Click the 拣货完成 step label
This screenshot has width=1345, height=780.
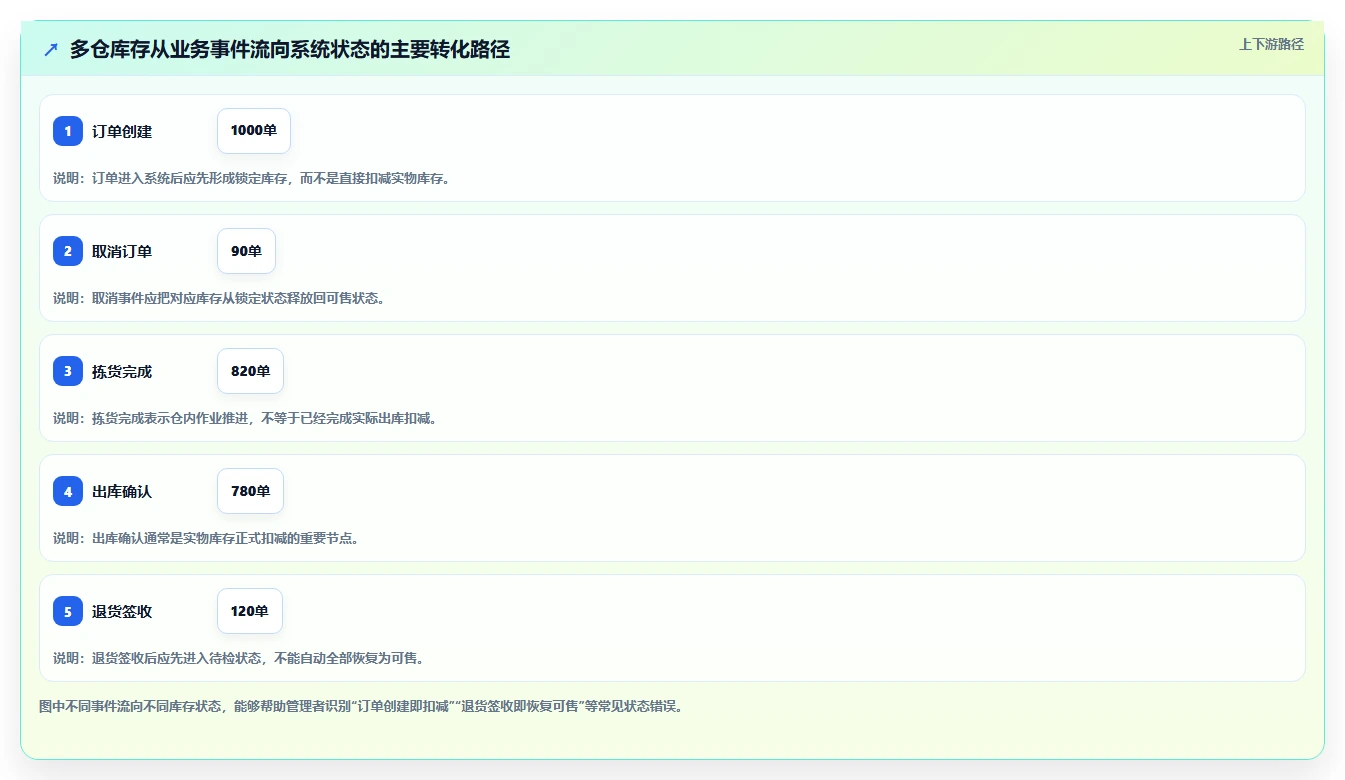[122, 371]
